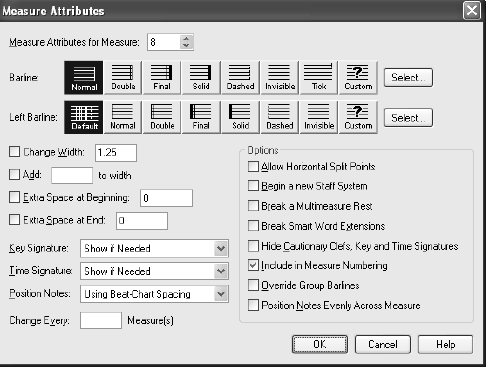Select the Solid barline icon

pos(201,78)
